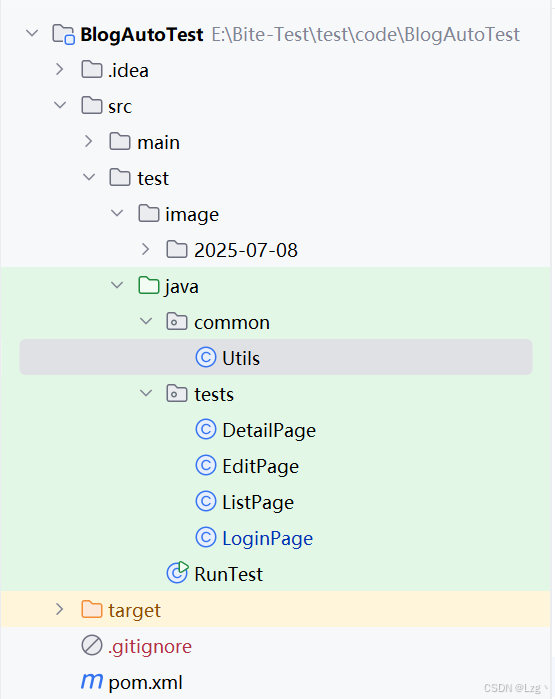
Task: Expand the main folder
Action: click(x=88, y=141)
